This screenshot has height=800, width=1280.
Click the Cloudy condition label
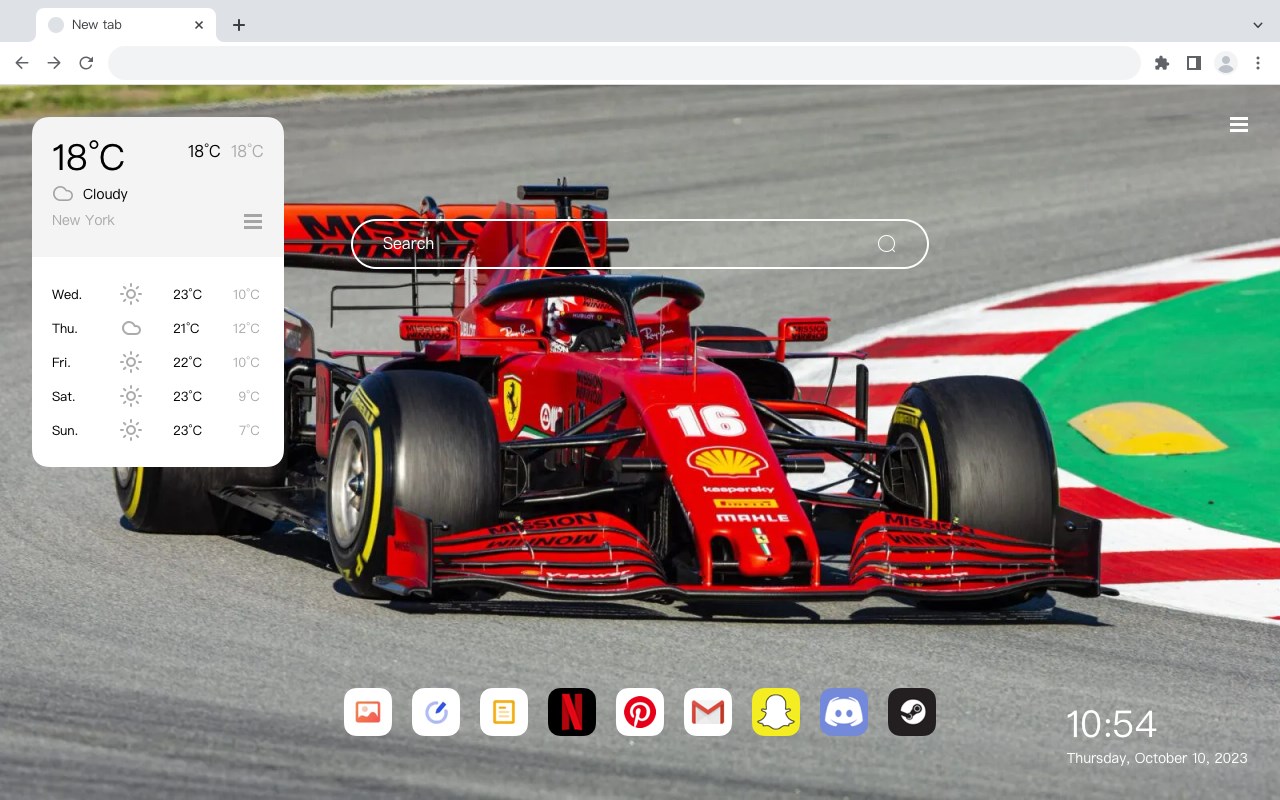point(105,194)
